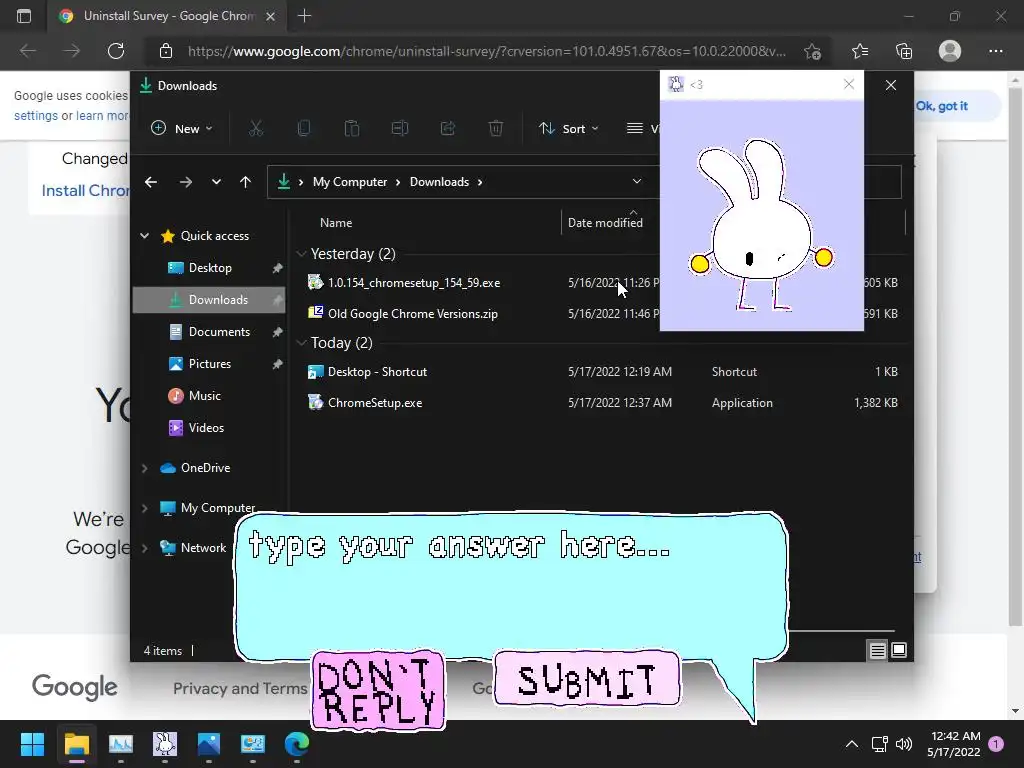The width and height of the screenshot is (1024, 768).
Task: Click the 'type your answer here' text box
Action: click(x=509, y=586)
